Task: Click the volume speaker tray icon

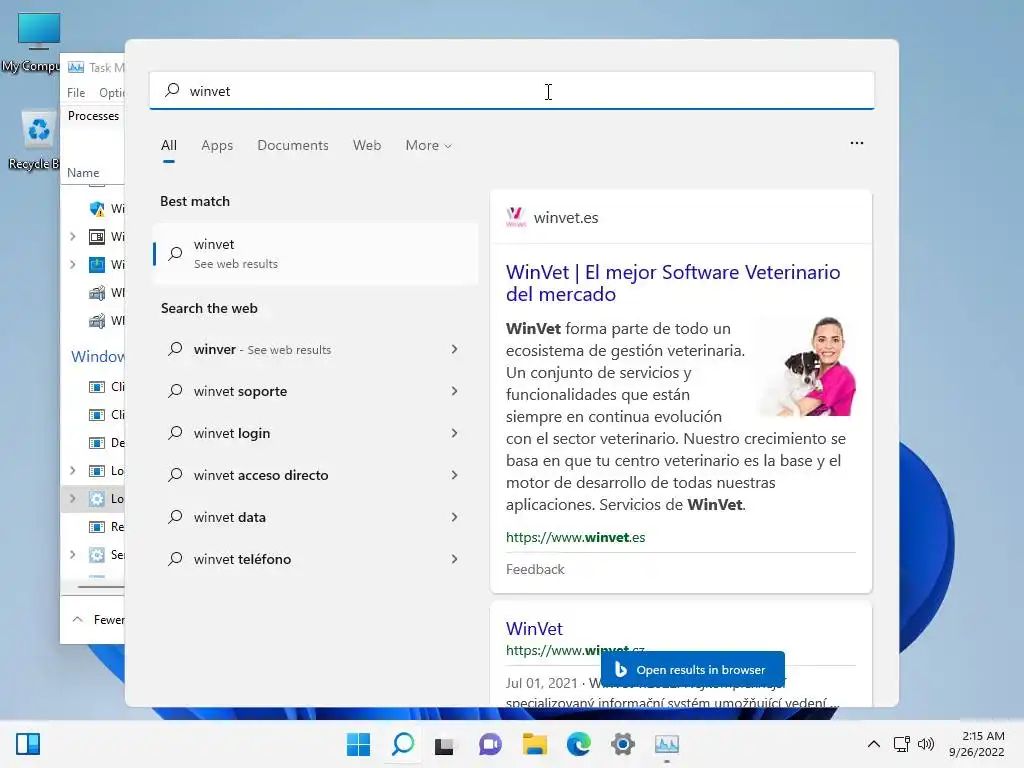Action: (x=925, y=744)
